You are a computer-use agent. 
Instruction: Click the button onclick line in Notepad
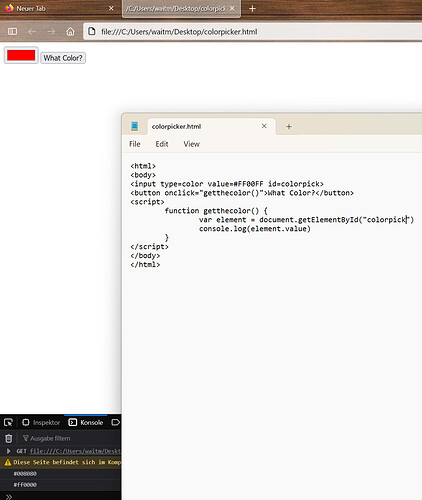242,193
